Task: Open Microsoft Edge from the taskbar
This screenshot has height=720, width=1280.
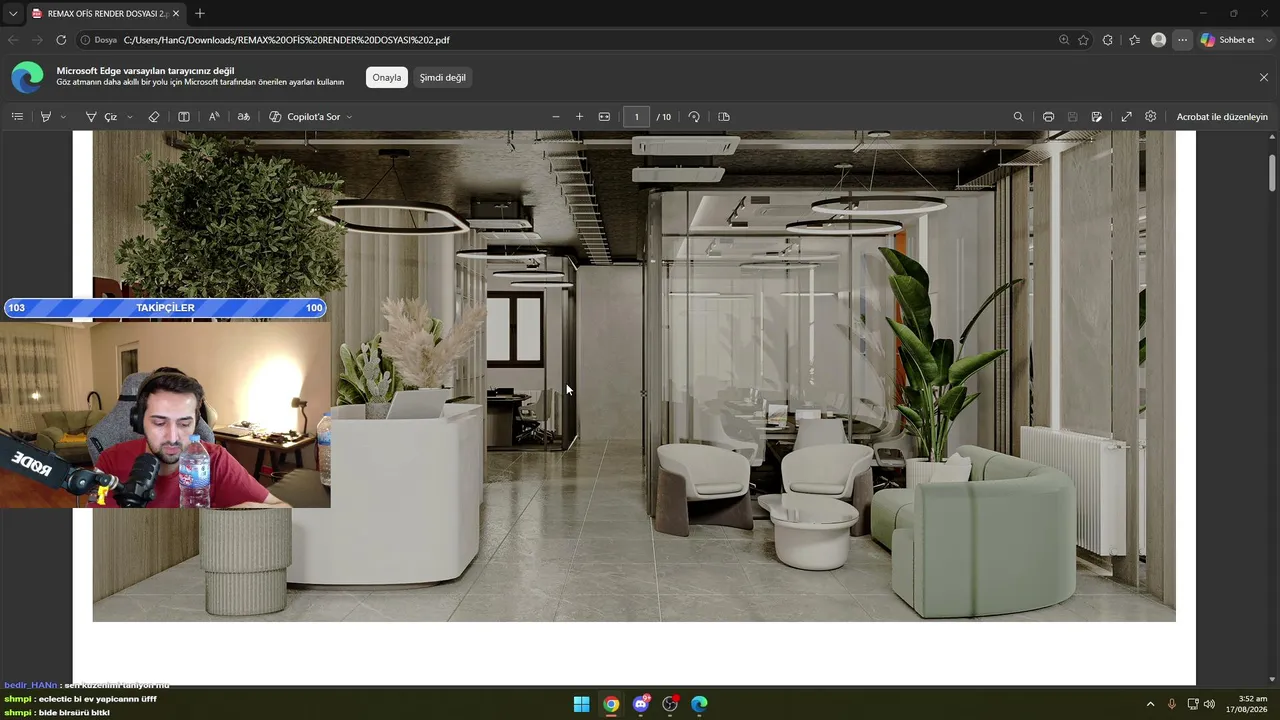Action: point(699,704)
